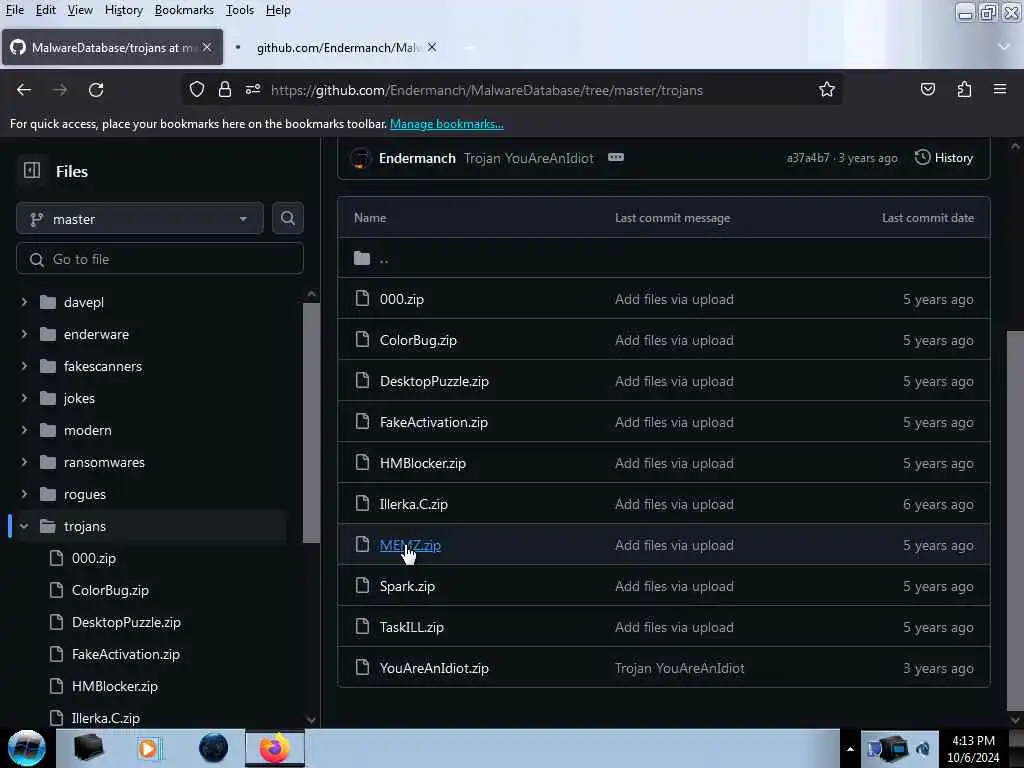Click the folder icon beside ransomwares
Screen dimensions: 1024x768
click(48, 462)
